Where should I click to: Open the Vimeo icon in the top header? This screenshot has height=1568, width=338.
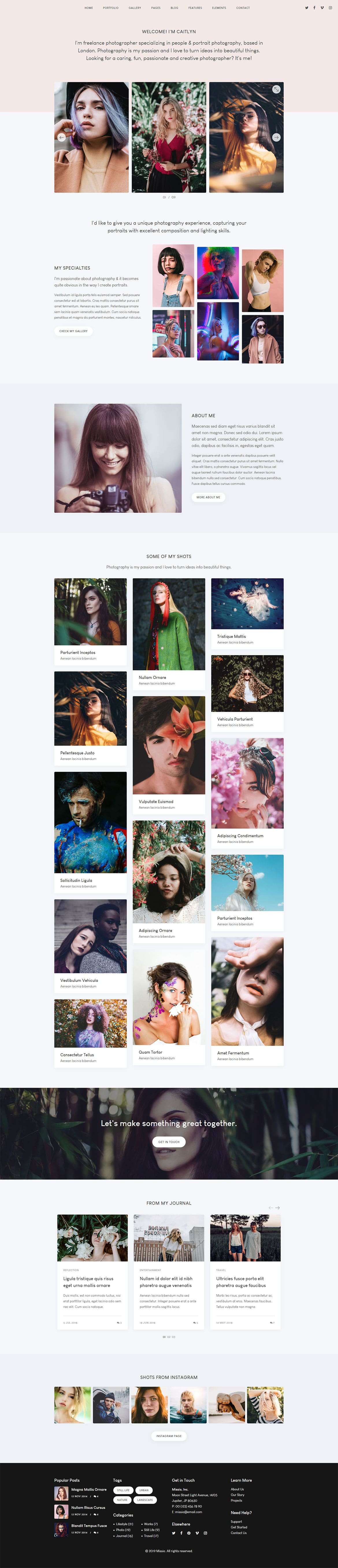pos(322,8)
